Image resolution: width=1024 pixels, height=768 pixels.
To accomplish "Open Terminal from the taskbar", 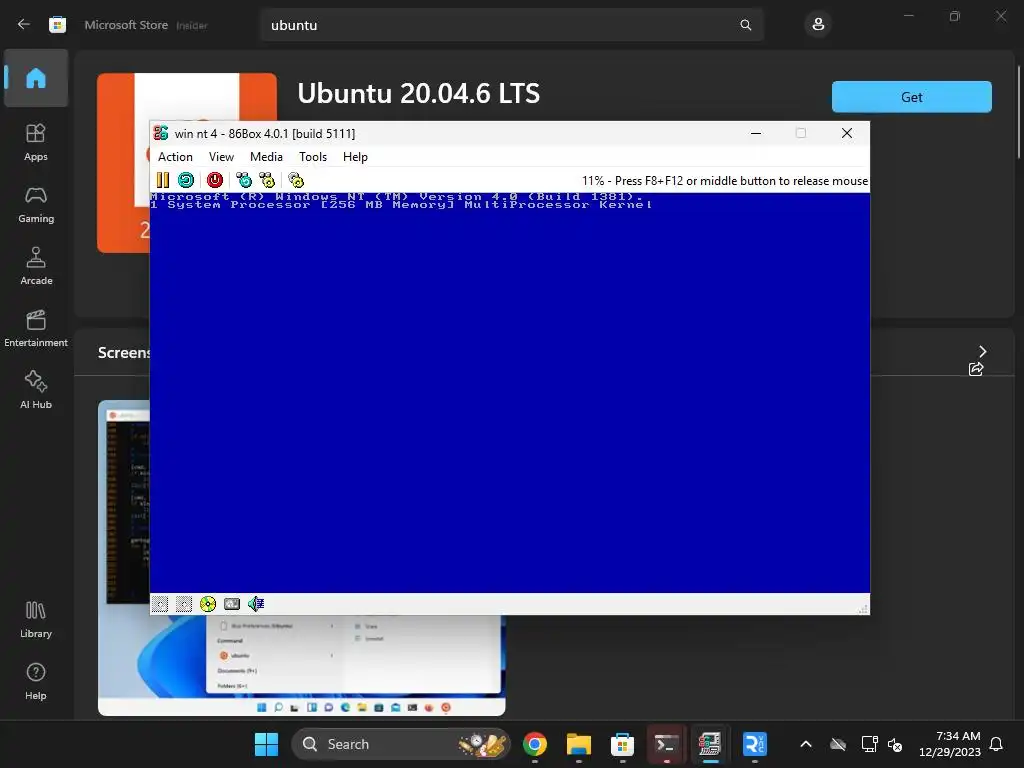I will click(666, 744).
